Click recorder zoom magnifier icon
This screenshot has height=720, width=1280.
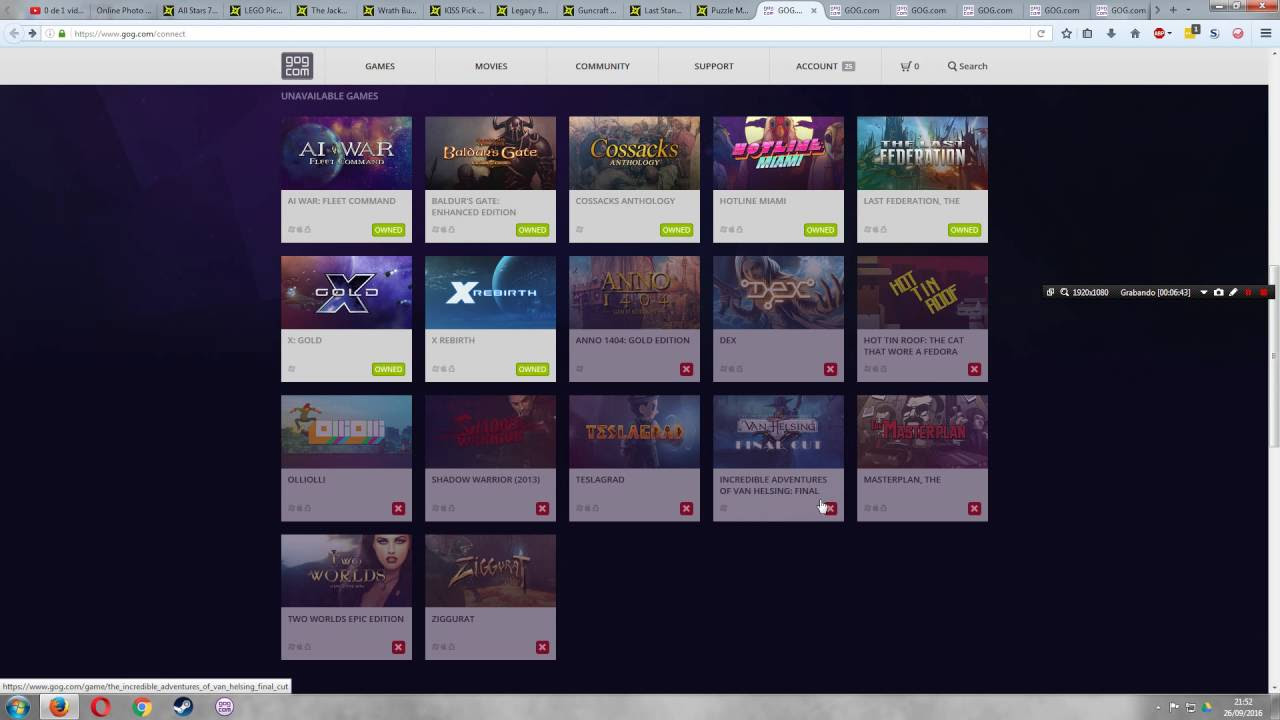pos(1065,292)
